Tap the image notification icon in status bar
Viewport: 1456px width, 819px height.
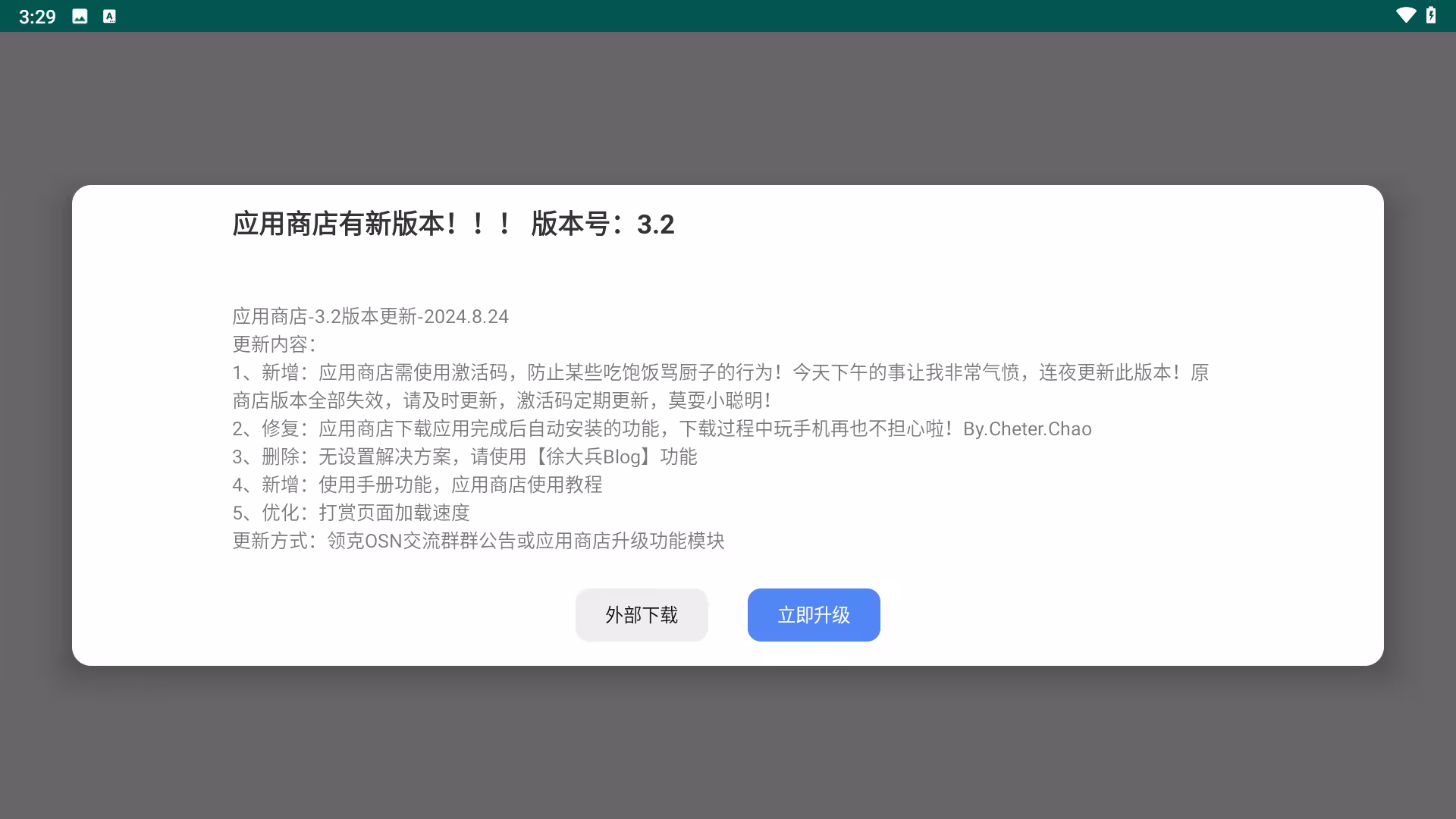(80, 16)
